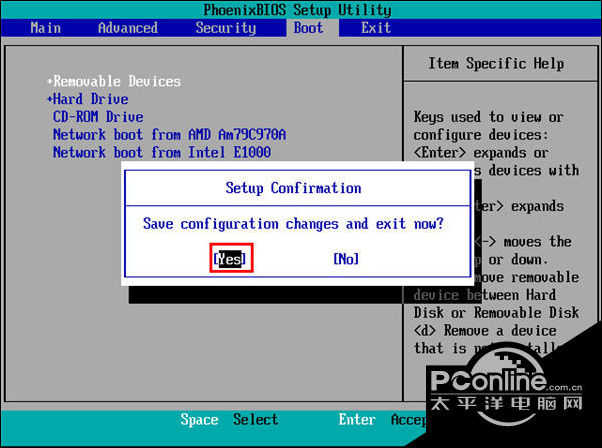The width and height of the screenshot is (602, 448).
Task: Open the Security tab
Action: 226,28
